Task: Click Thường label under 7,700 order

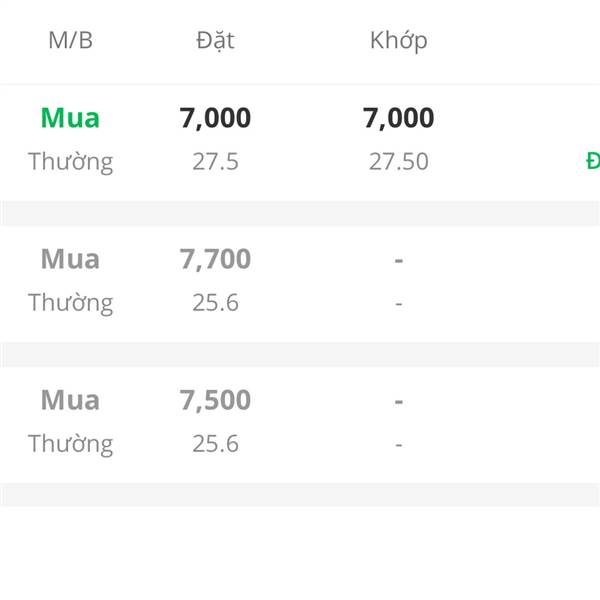Action: 70,303
